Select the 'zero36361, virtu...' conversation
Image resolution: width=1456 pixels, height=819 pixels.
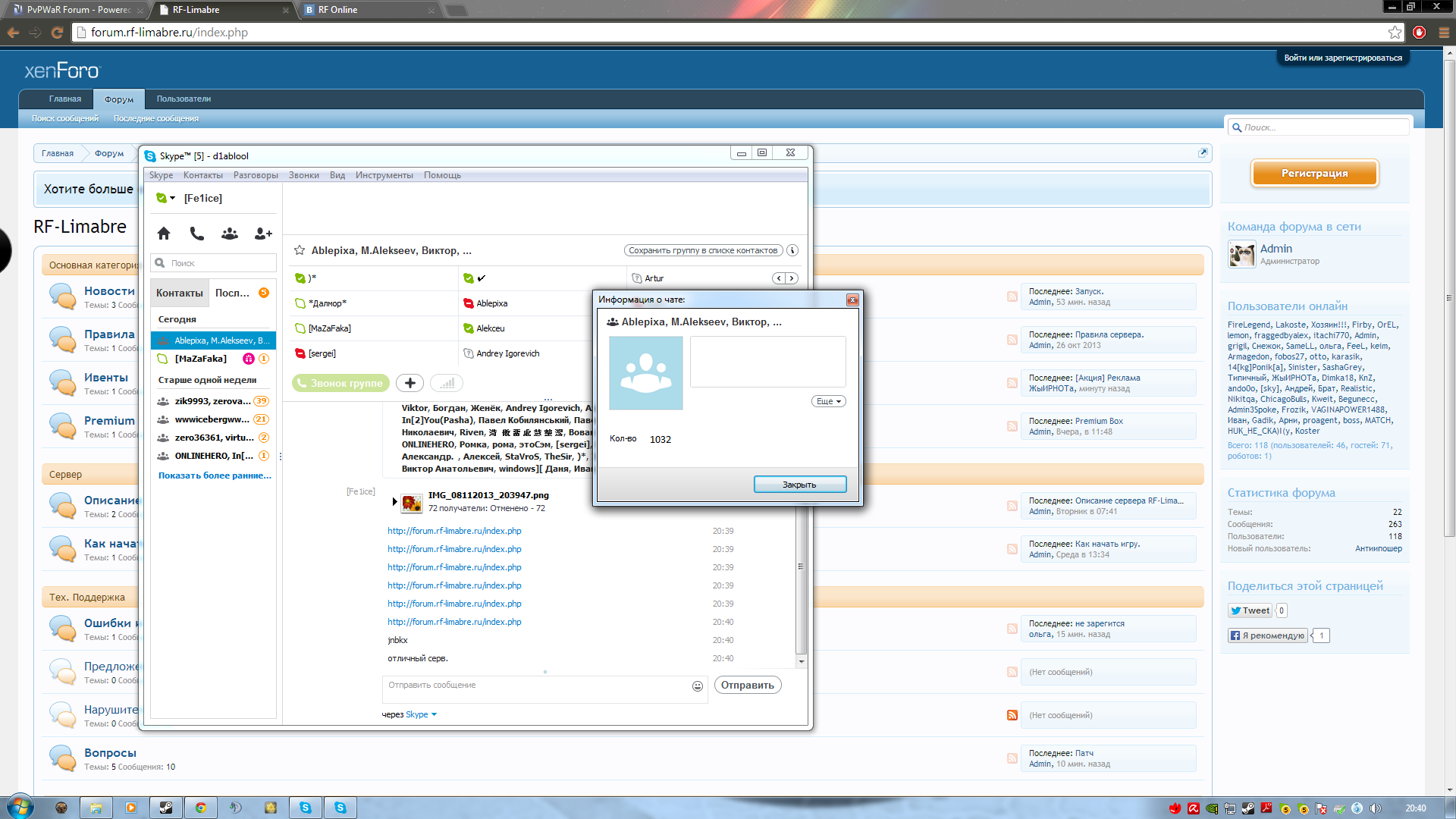(x=213, y=438)
